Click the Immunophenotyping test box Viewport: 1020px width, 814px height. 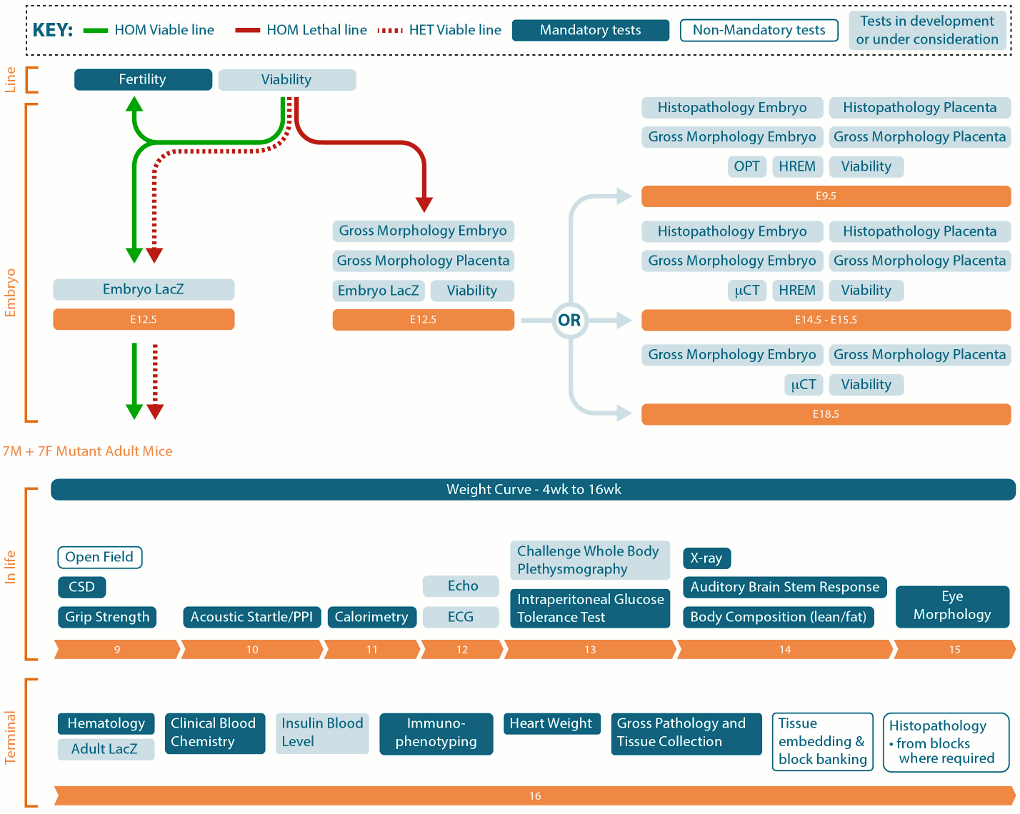click(x=436, y=733)
